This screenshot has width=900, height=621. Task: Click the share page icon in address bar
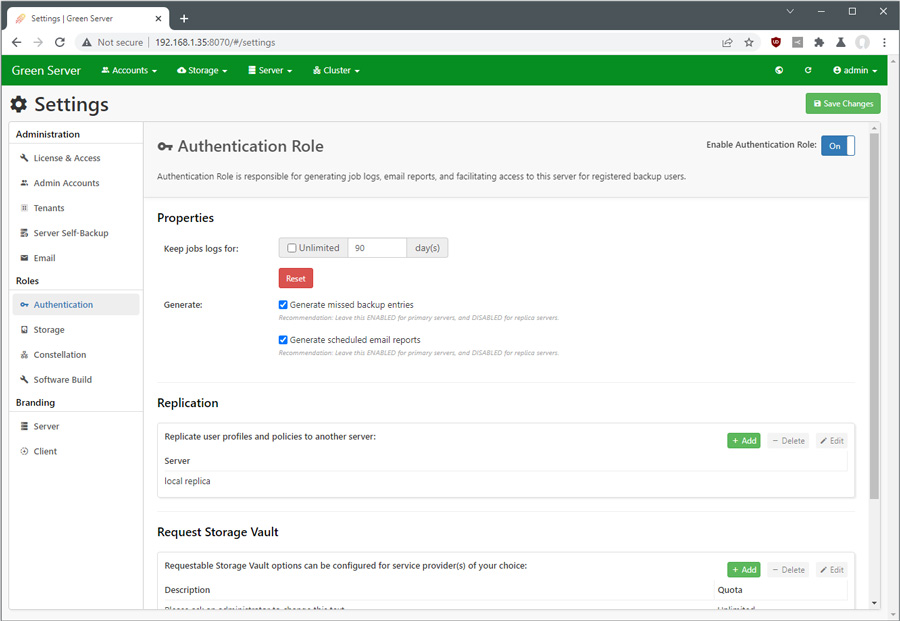pyautogui.click(x=727, y=42)
